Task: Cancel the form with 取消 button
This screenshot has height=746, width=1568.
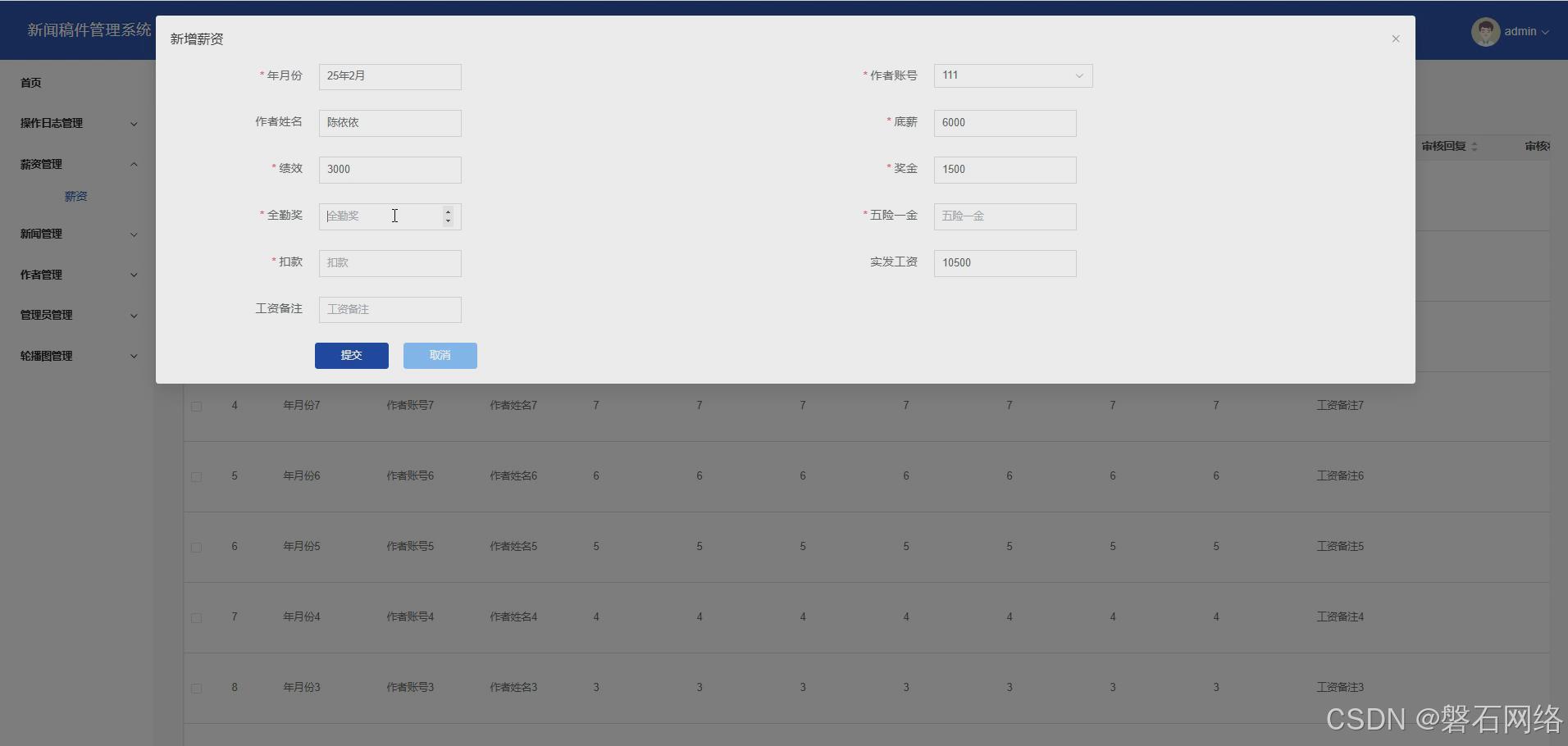Action: (x=440, y=356)
